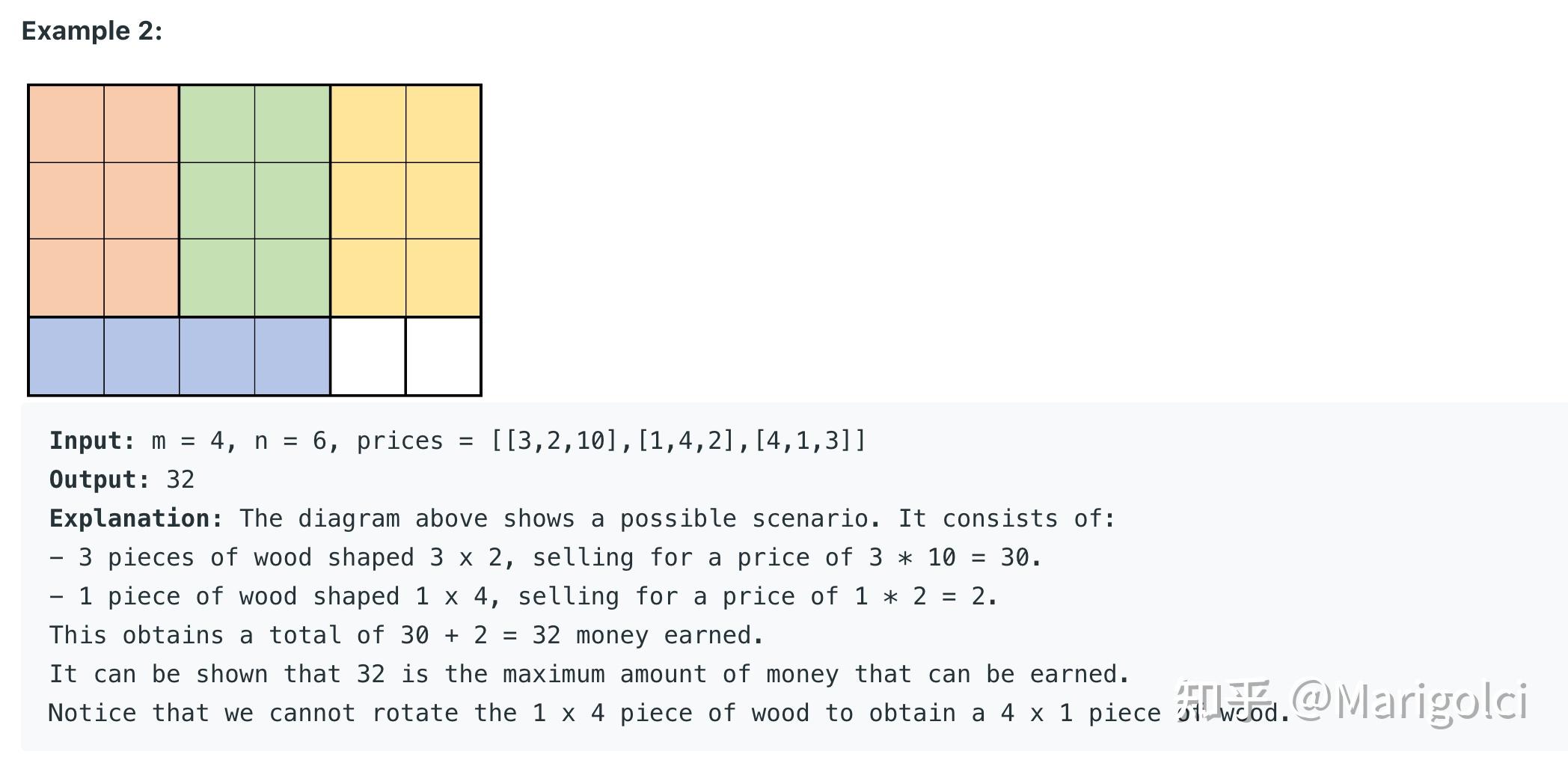Click the top-left green grid cell

217,124
